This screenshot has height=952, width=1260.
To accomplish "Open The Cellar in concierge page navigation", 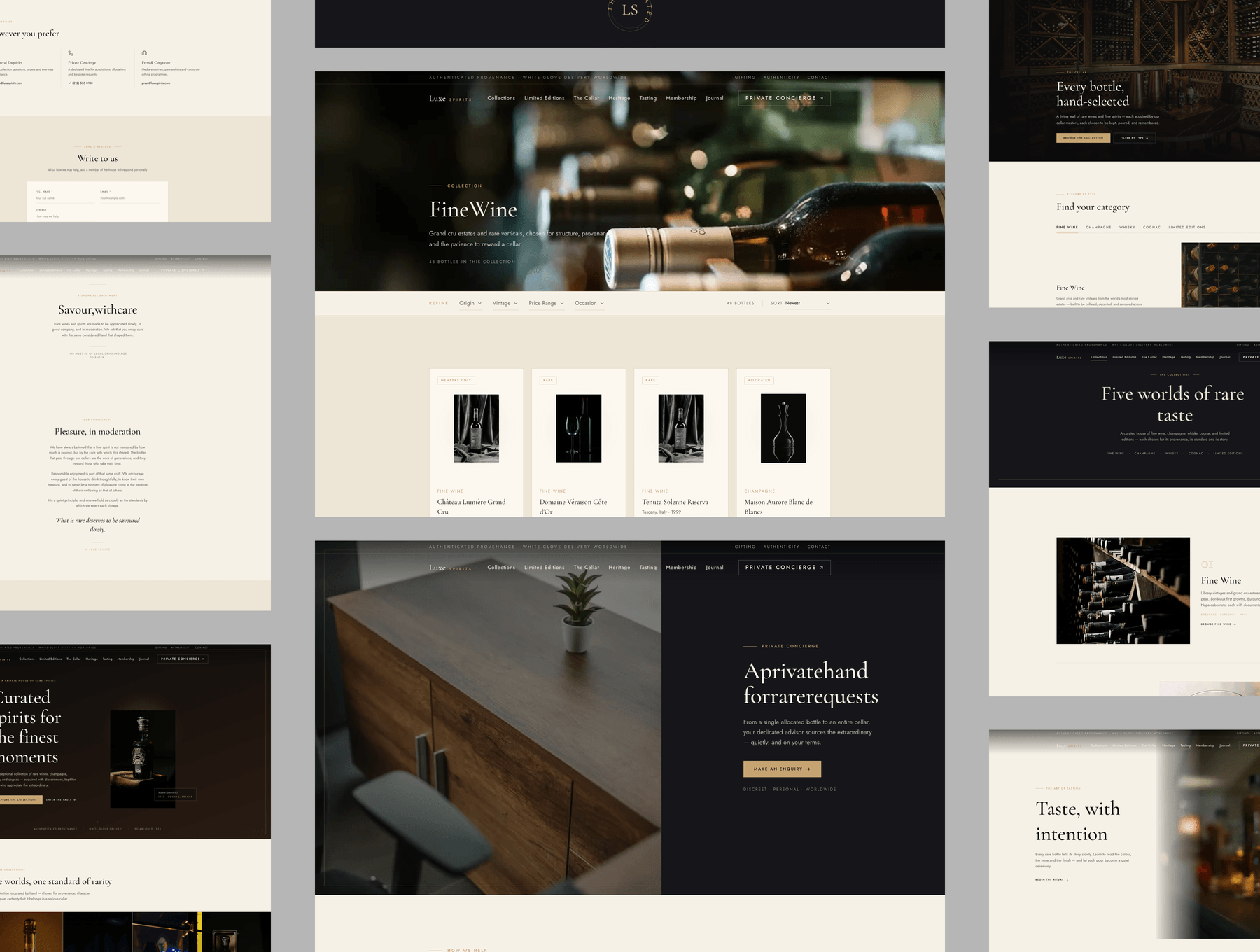I will 587,568.
